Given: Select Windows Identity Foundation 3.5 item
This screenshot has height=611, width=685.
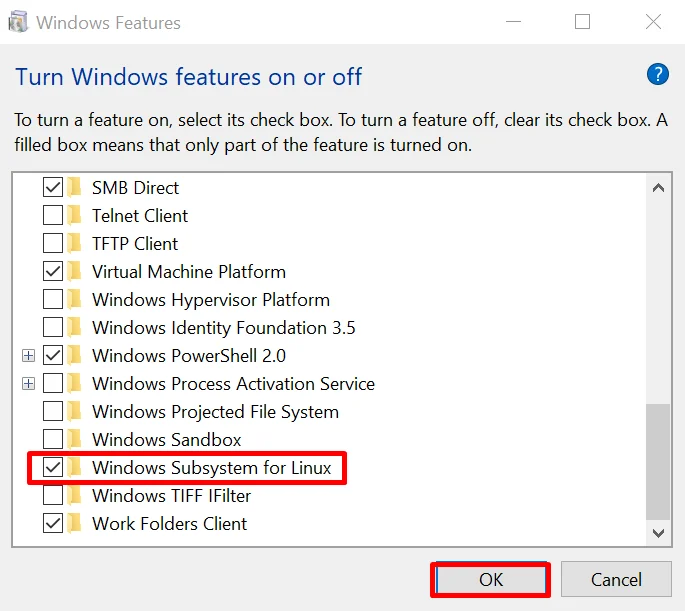Looking at the screenshot, I should pos(223,327).
